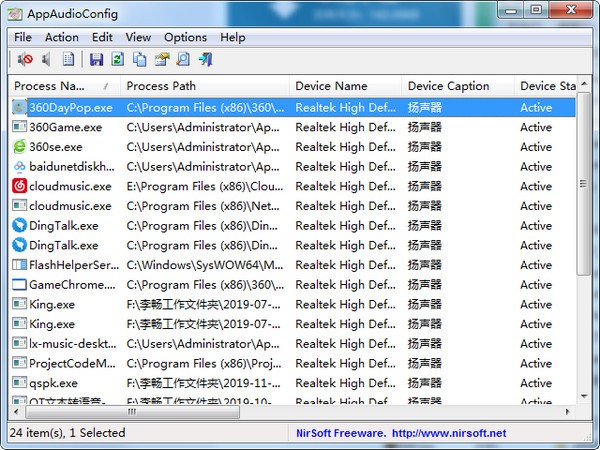The image size is (600, 450).
Task: Click the vertical scrollbar down arrow
Action: (x=585, y=394)
